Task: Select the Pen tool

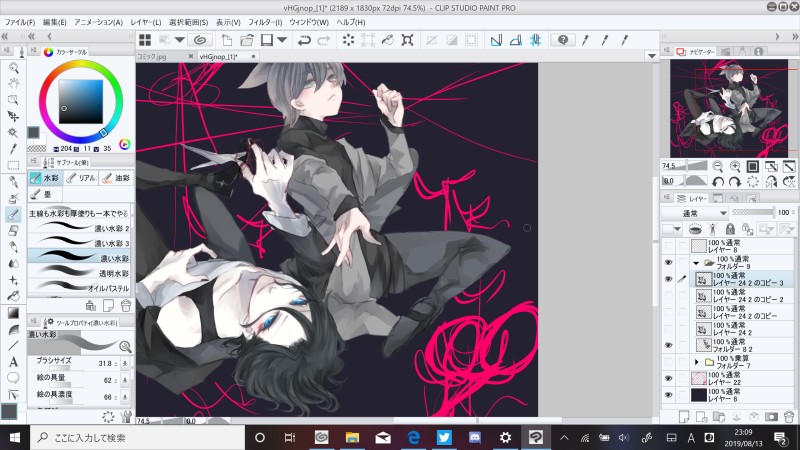Action: tap(13, 182)
